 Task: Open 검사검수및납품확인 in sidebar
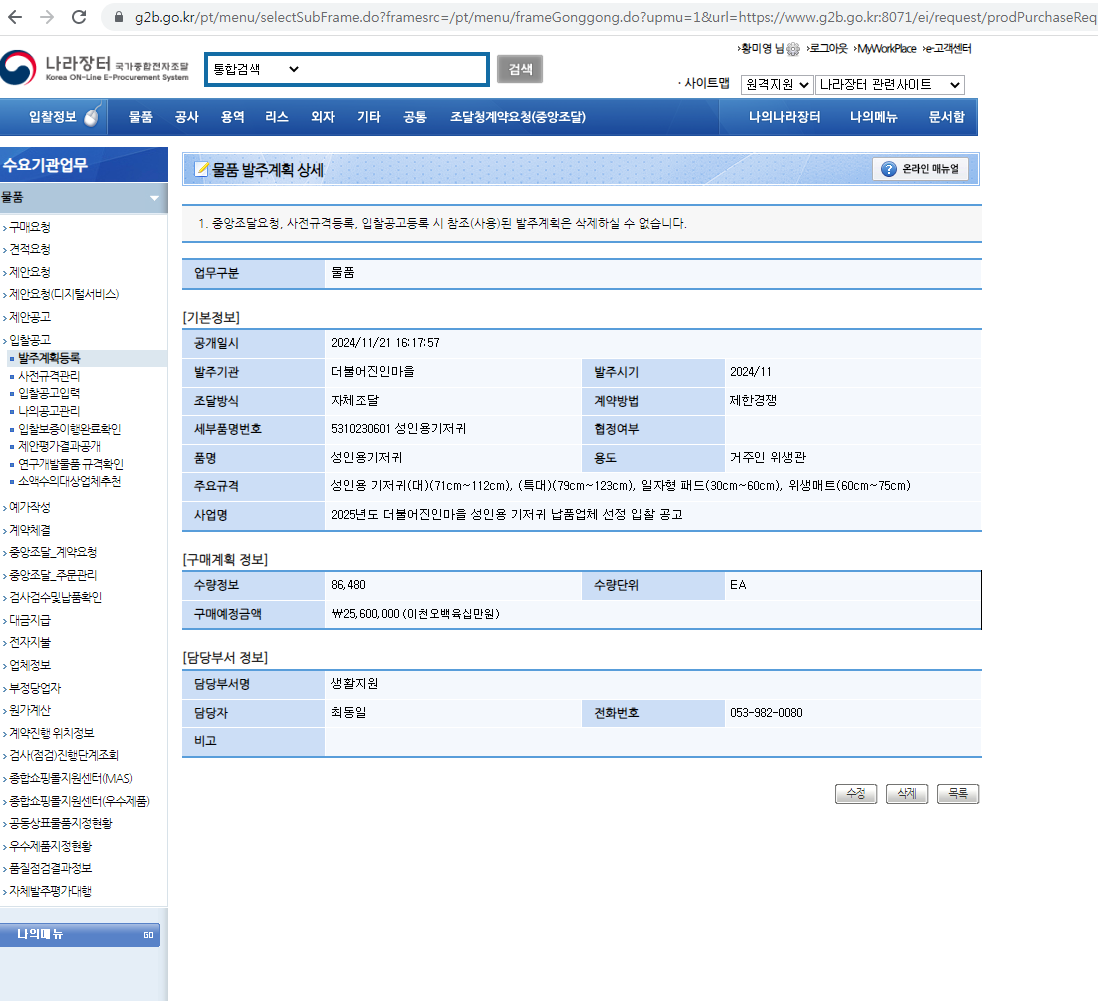(55, 598)
